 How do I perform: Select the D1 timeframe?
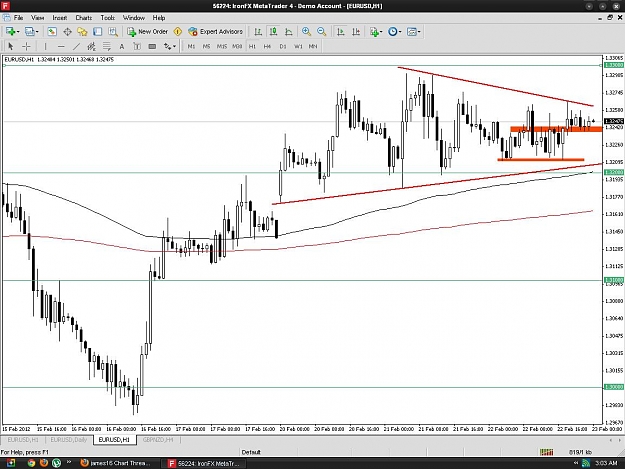click(x=283, y=46)
